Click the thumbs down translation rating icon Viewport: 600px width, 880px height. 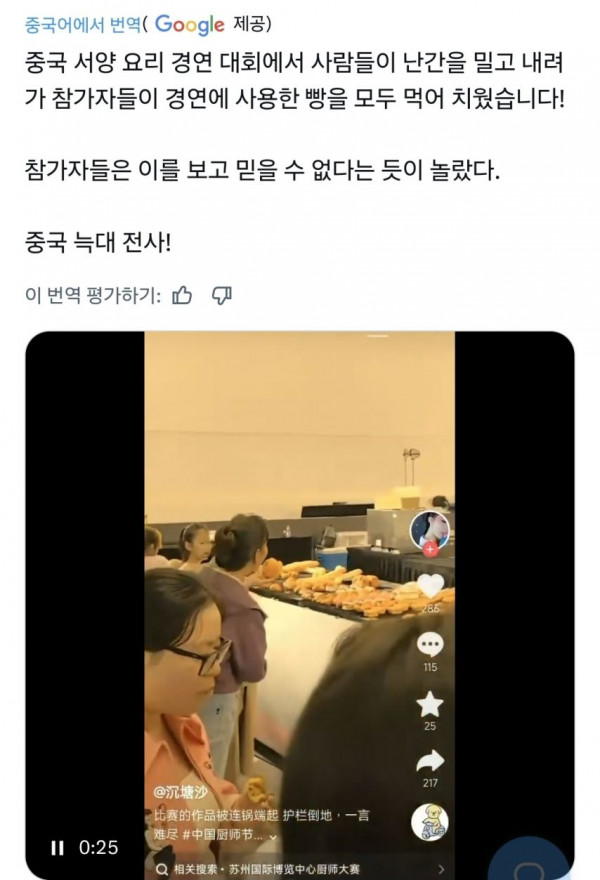[222, 295]
